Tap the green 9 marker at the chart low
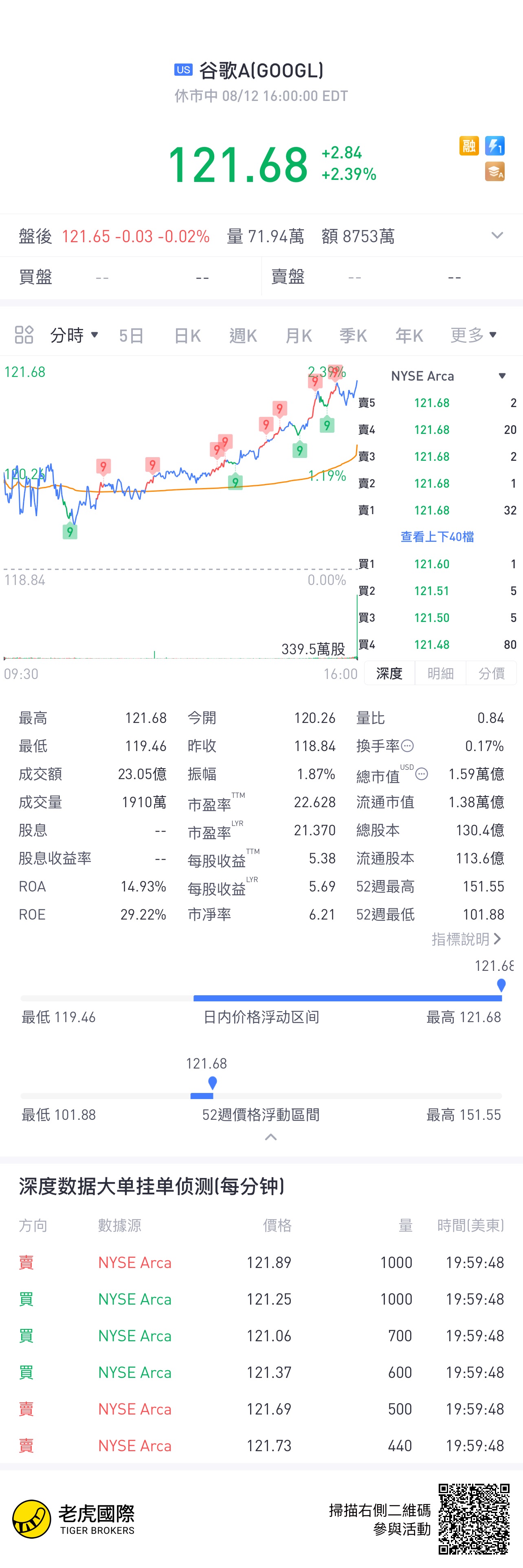 [x=70, y=531]
